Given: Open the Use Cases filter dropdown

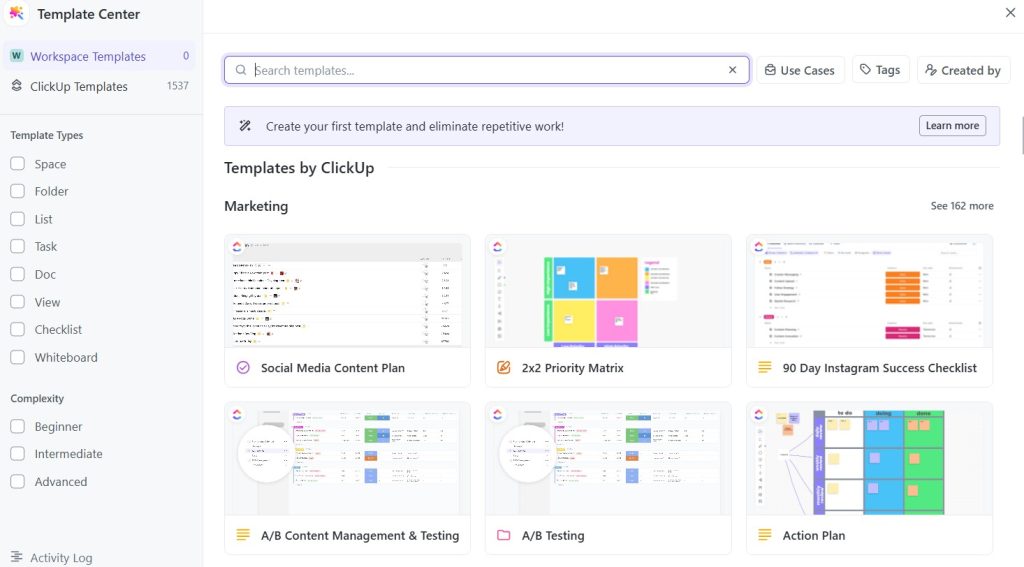Looking at the screenshot, I should [x=800, y=70].
